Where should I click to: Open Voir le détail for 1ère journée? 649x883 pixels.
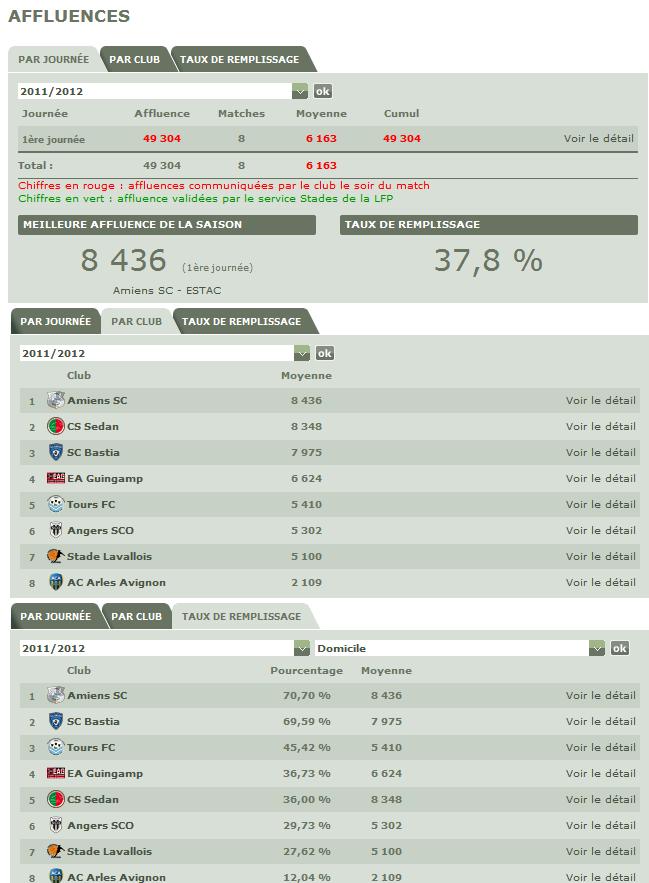tap(599, 139)
